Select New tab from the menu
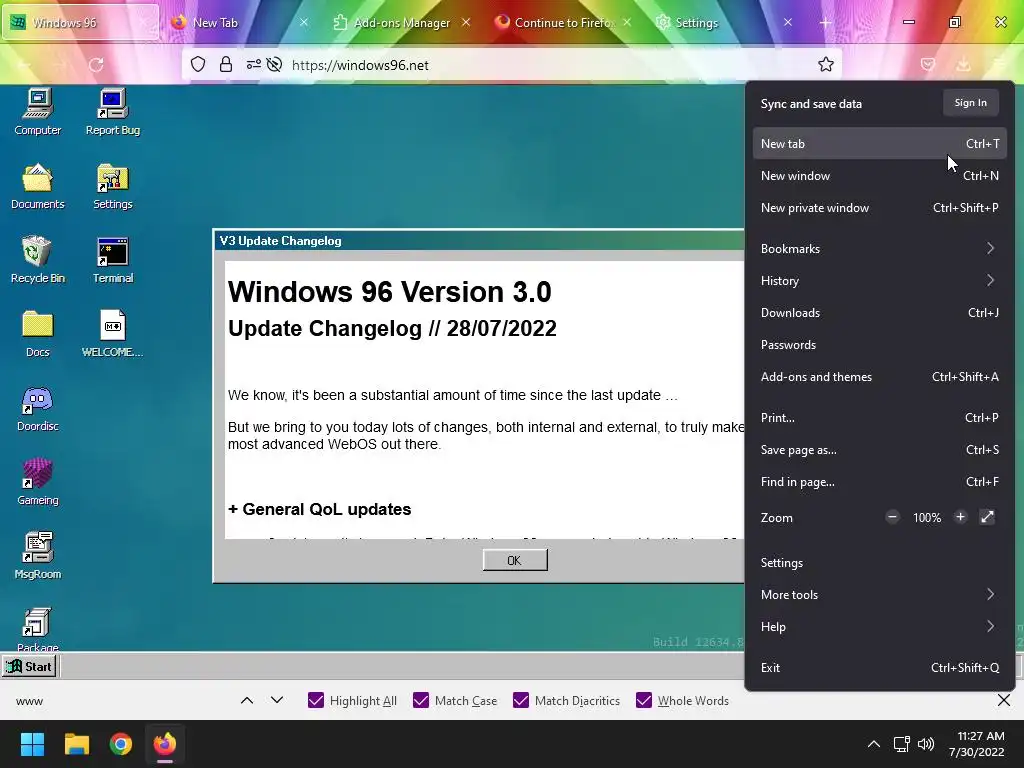Screen dimensions: 1024x768 click(x=879, y=143)
